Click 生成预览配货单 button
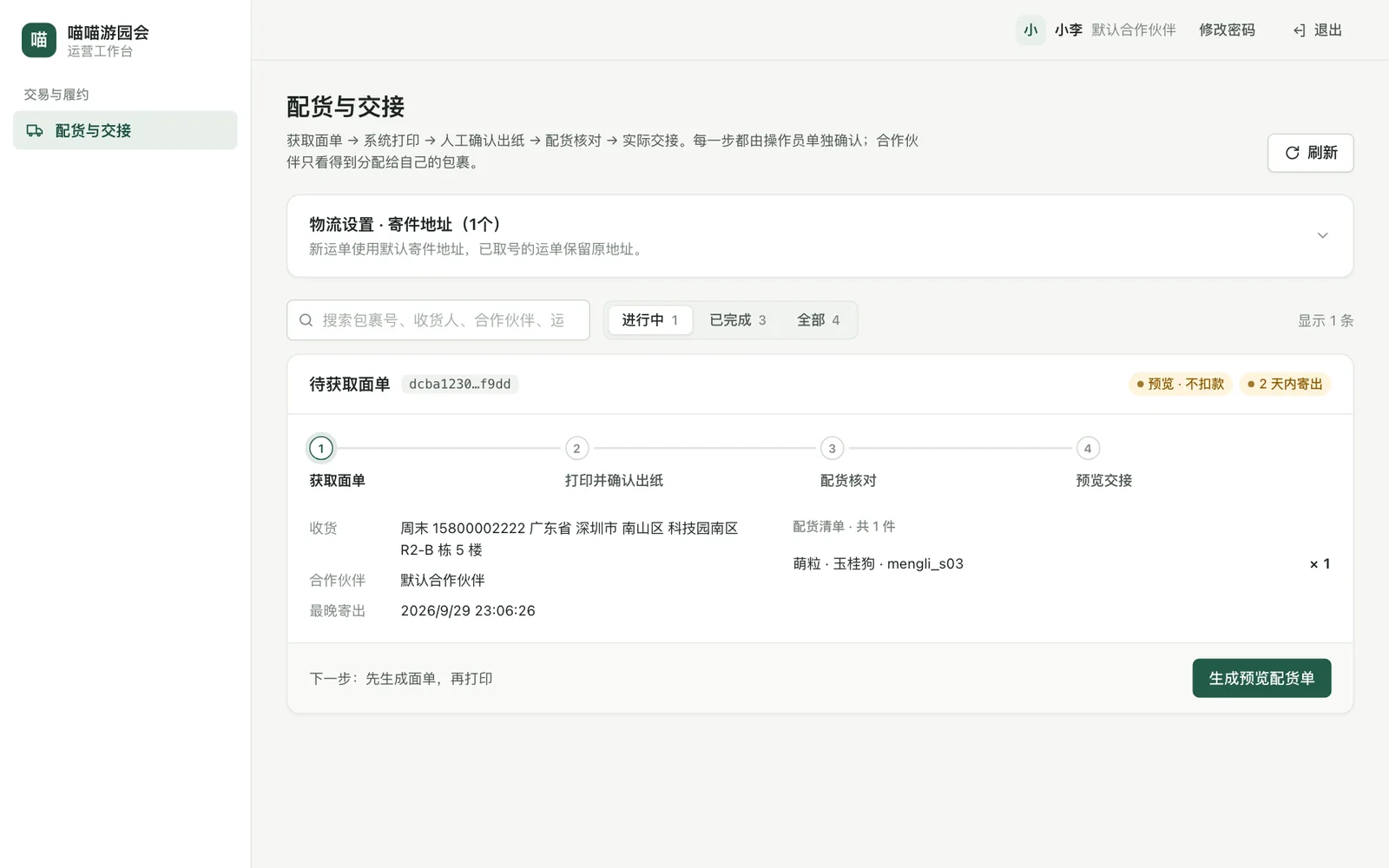The height and width of the screenshot is (868, 1389). (1261, 678)
